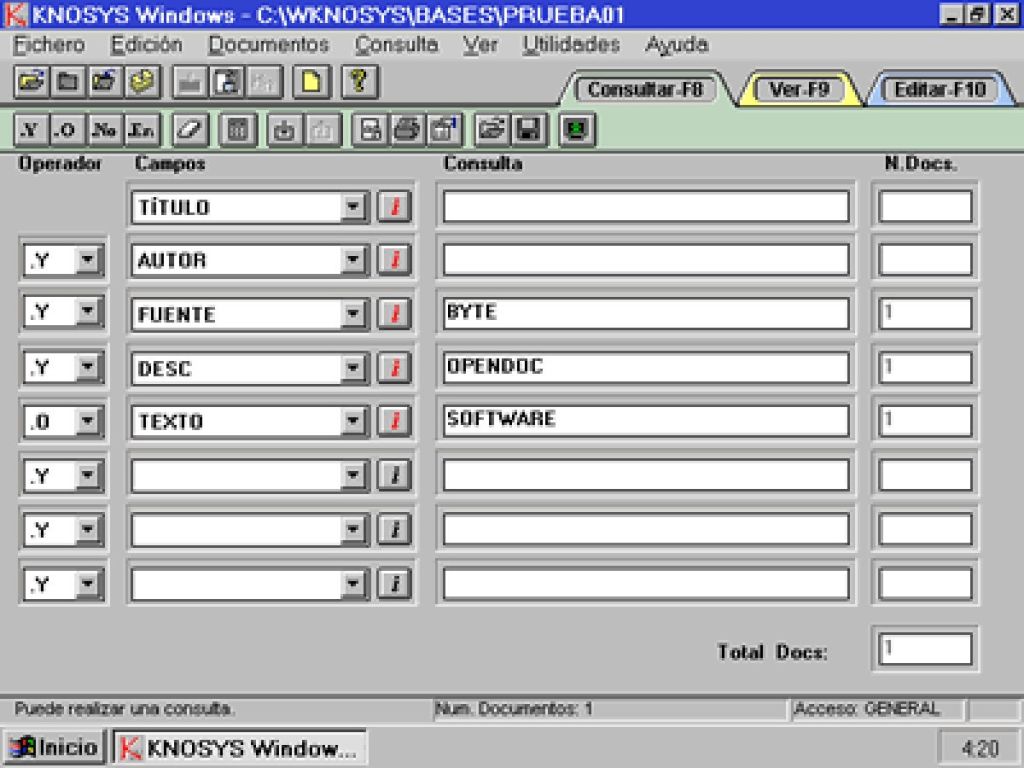Click the eraser icon to clear query
The image size is (1024, 768).
pos(189,130)
